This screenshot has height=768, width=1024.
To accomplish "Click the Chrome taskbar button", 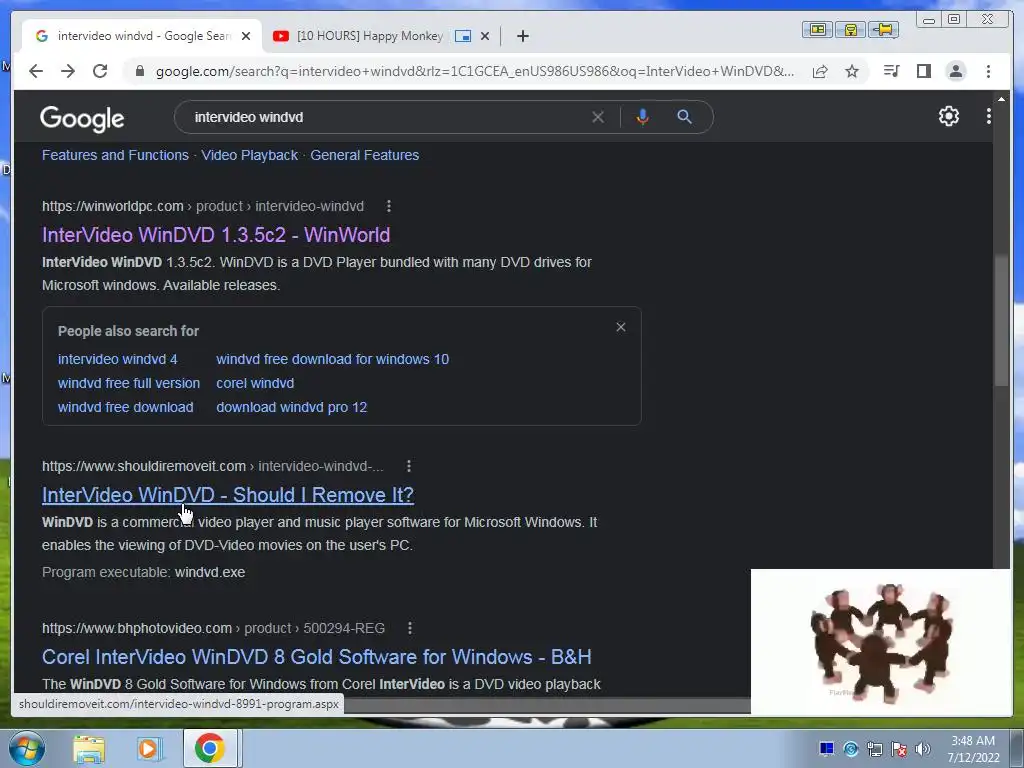I will tap(209, 748).
